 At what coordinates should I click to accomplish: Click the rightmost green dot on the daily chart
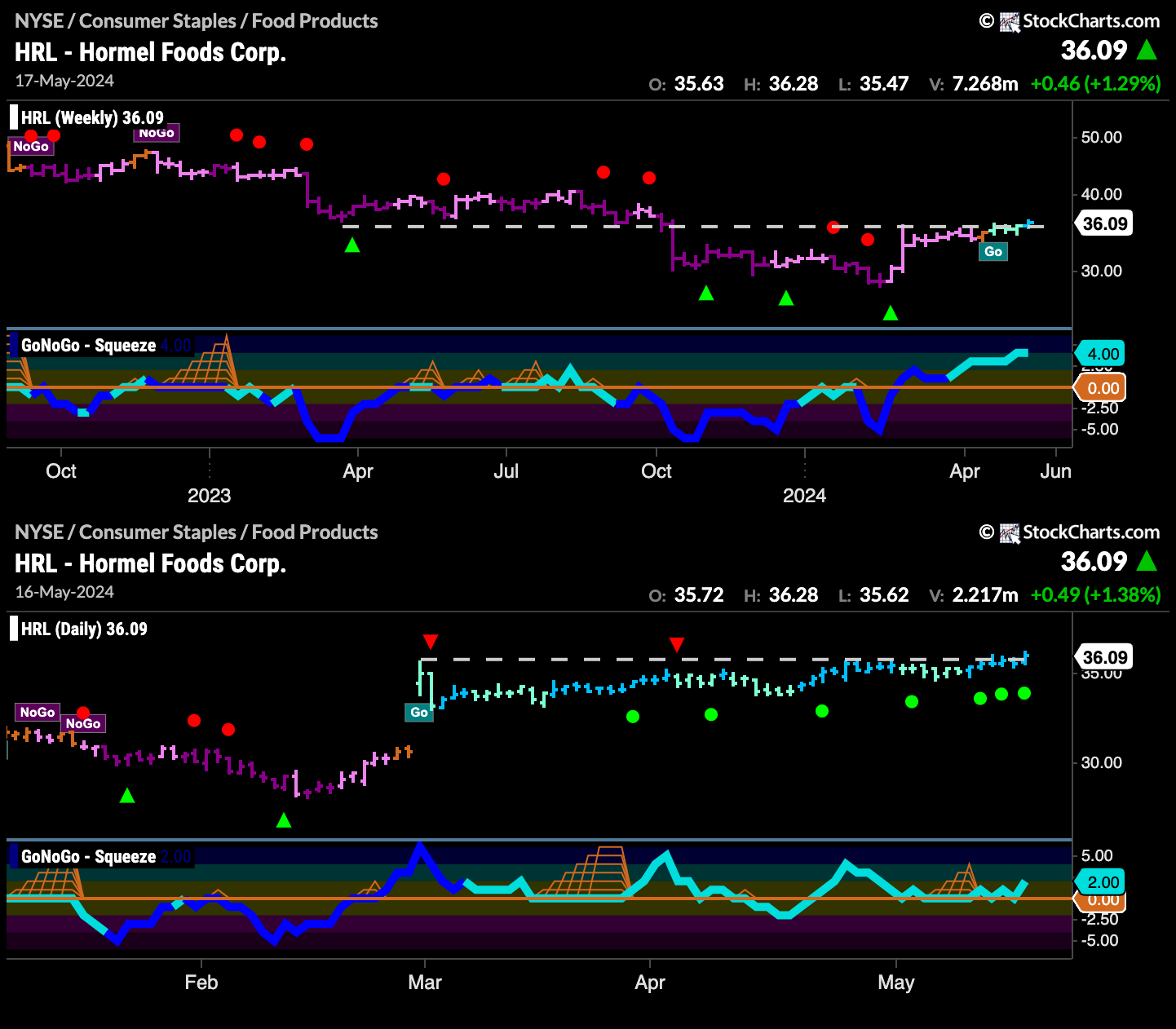point(1024,693)
